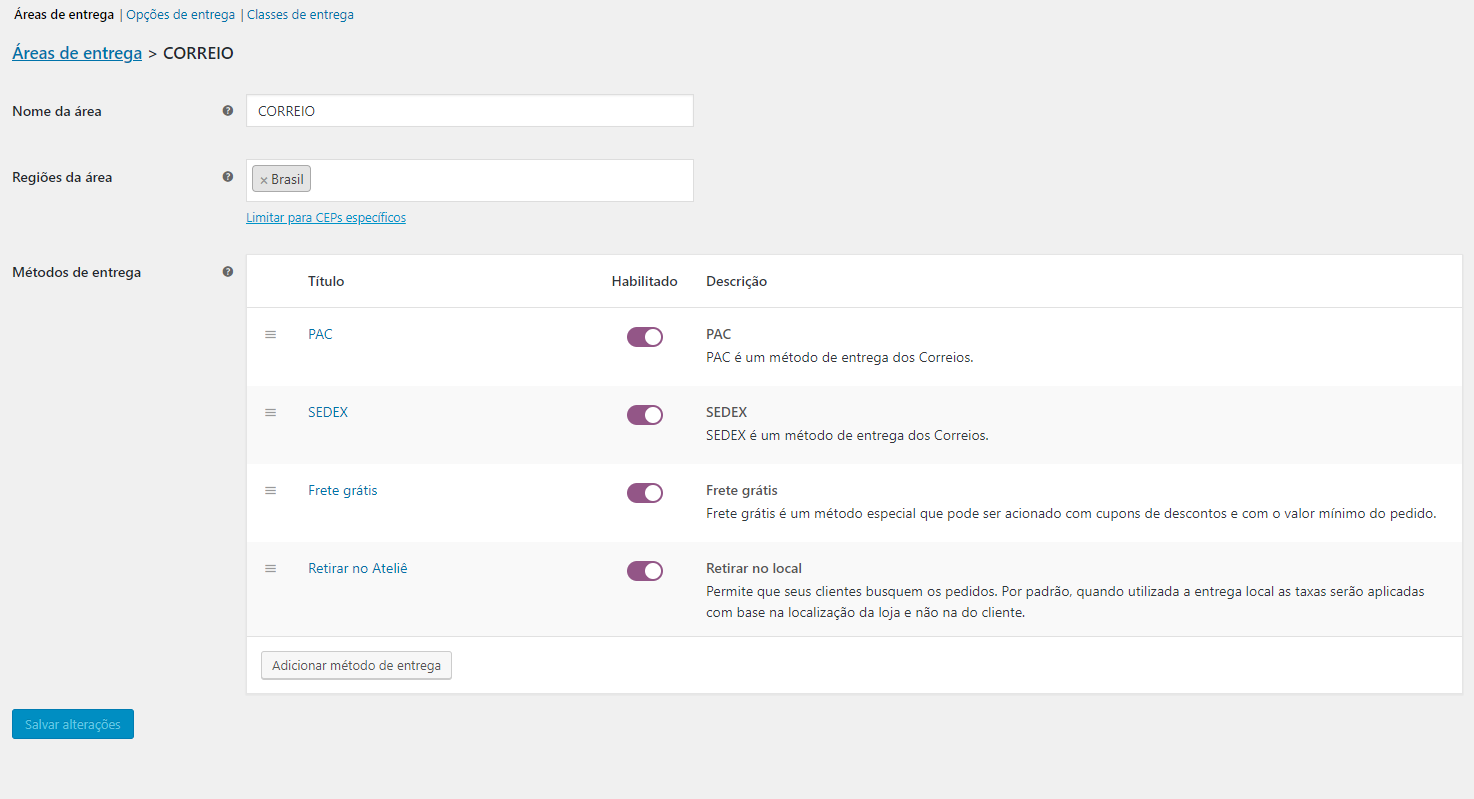Click inside the Nome da área text field
The image size is (1474, 799).
tap(469, 110)
